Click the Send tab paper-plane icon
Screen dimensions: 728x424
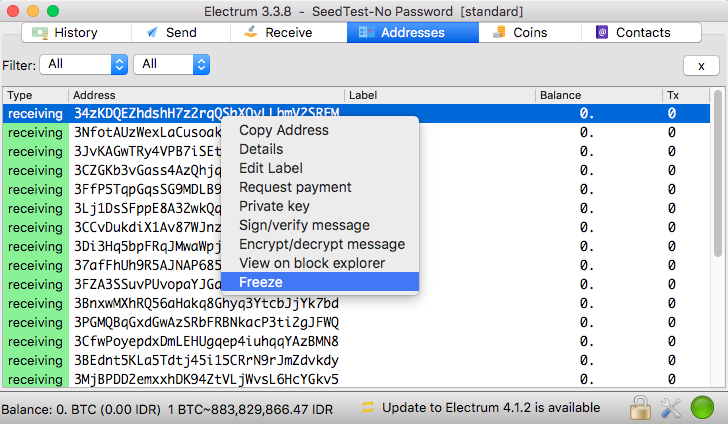[x=152, y=32]
